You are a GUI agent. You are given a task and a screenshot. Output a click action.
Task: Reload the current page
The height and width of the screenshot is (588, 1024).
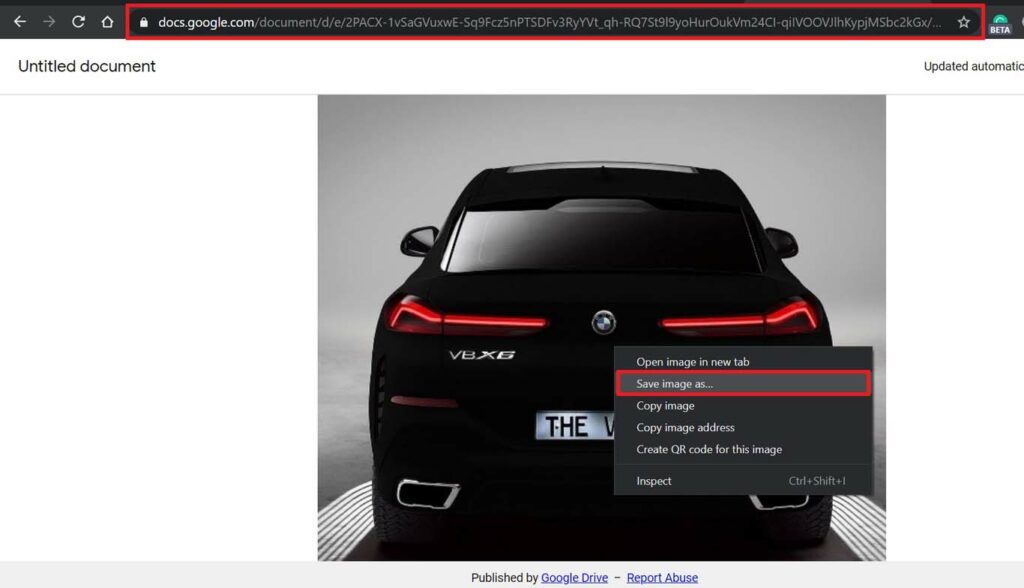point(78,22)
